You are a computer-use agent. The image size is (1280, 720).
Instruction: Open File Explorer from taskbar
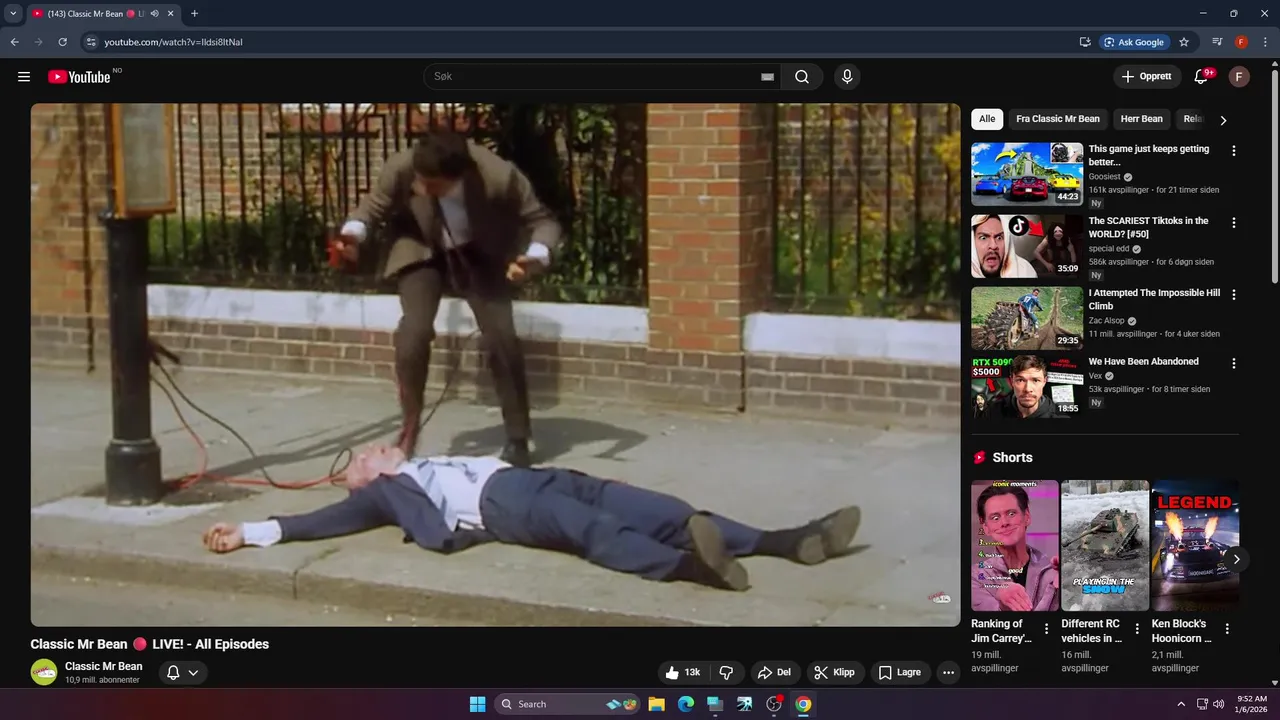click(656, 704)
